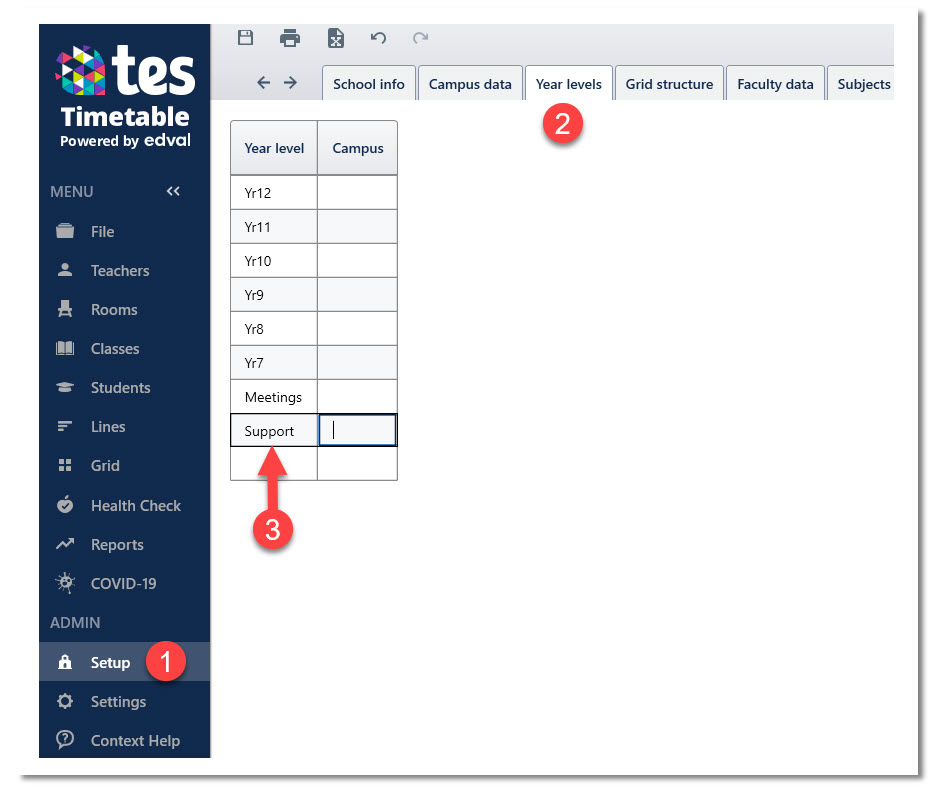Switch to the Subjects tab
The image size is (940, 794).
coord(861,83)
